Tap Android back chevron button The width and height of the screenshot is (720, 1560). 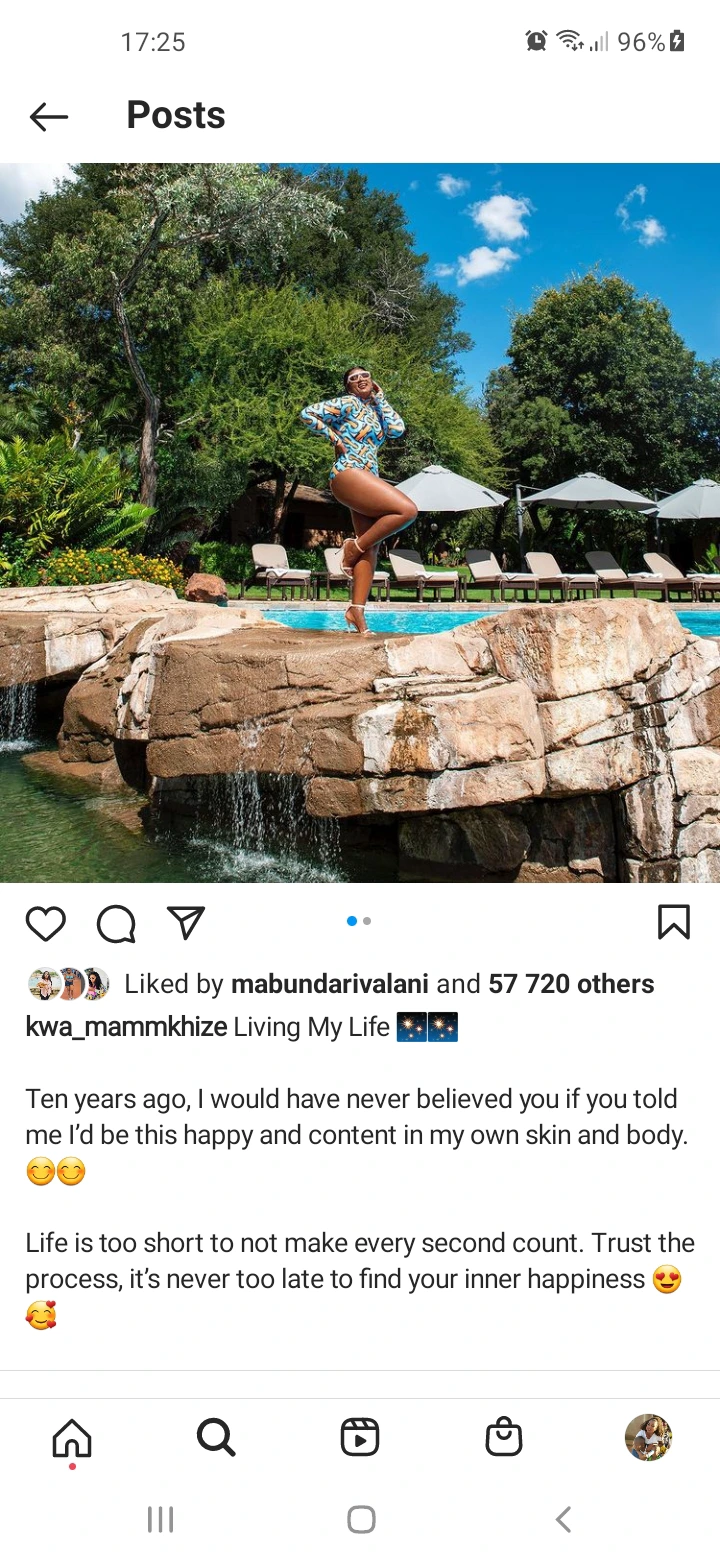(x=563, y=1520)
